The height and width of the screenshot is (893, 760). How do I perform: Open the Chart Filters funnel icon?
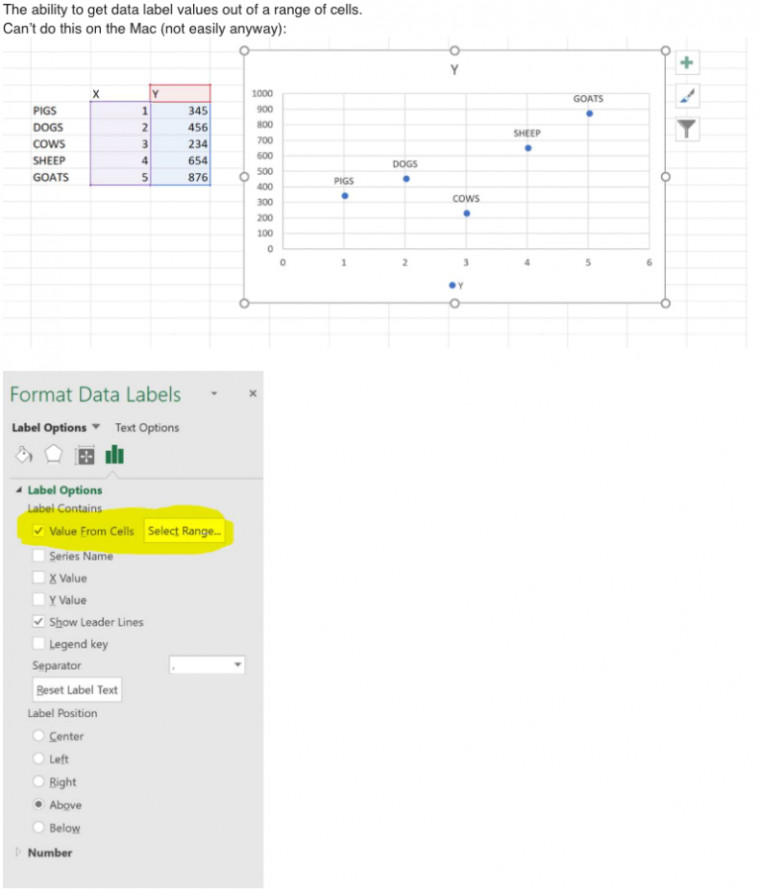pyautogui.click(x=686, y=128)
